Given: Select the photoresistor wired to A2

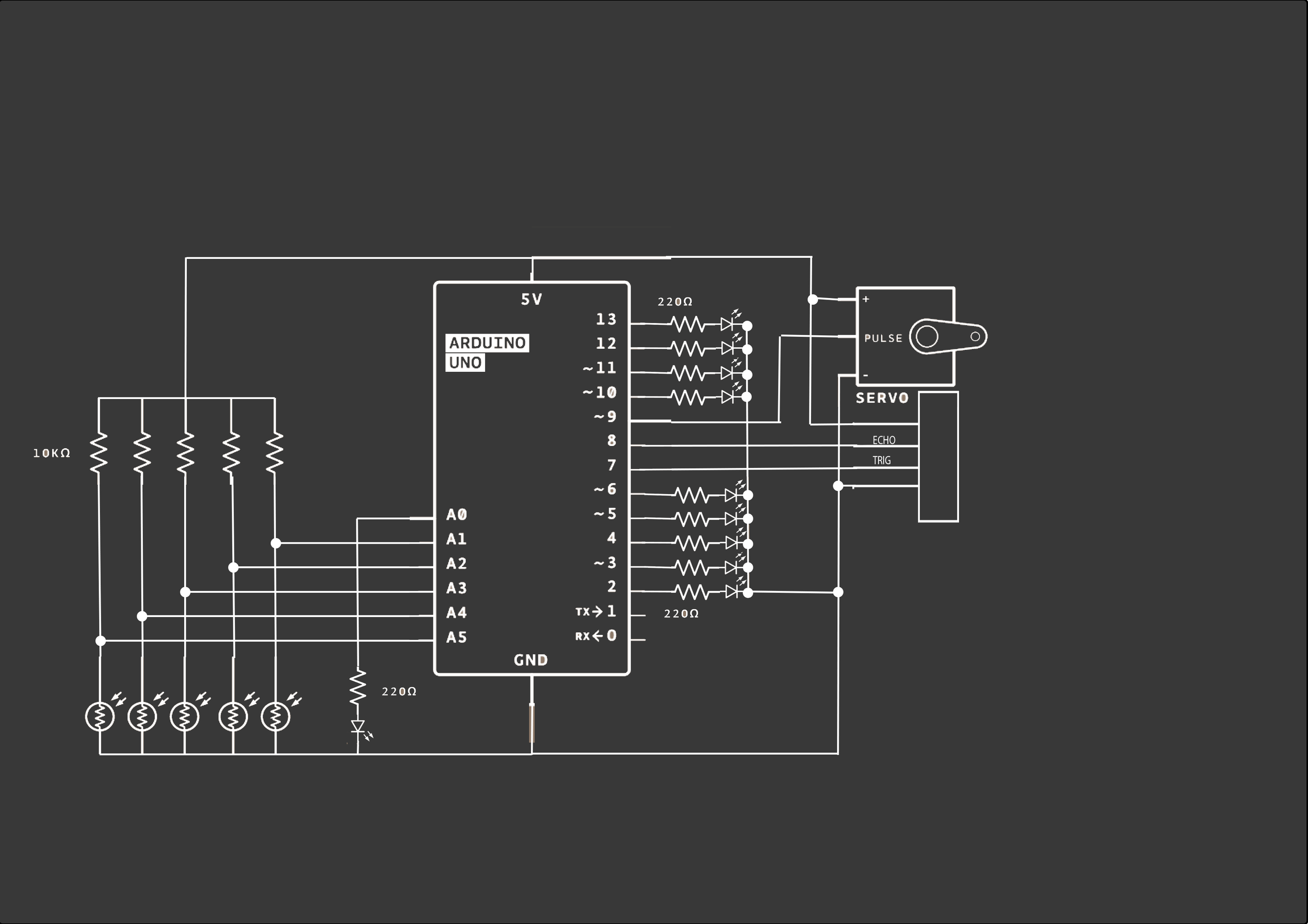Looking at the screenshot, I should click(233, 716).
